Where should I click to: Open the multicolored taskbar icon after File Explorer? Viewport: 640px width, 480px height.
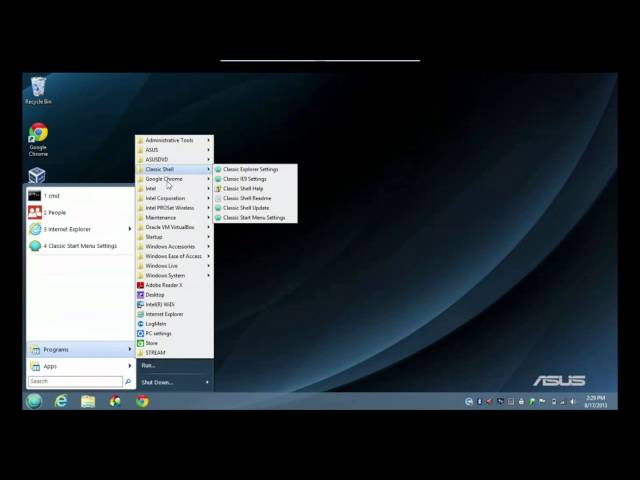115,401
